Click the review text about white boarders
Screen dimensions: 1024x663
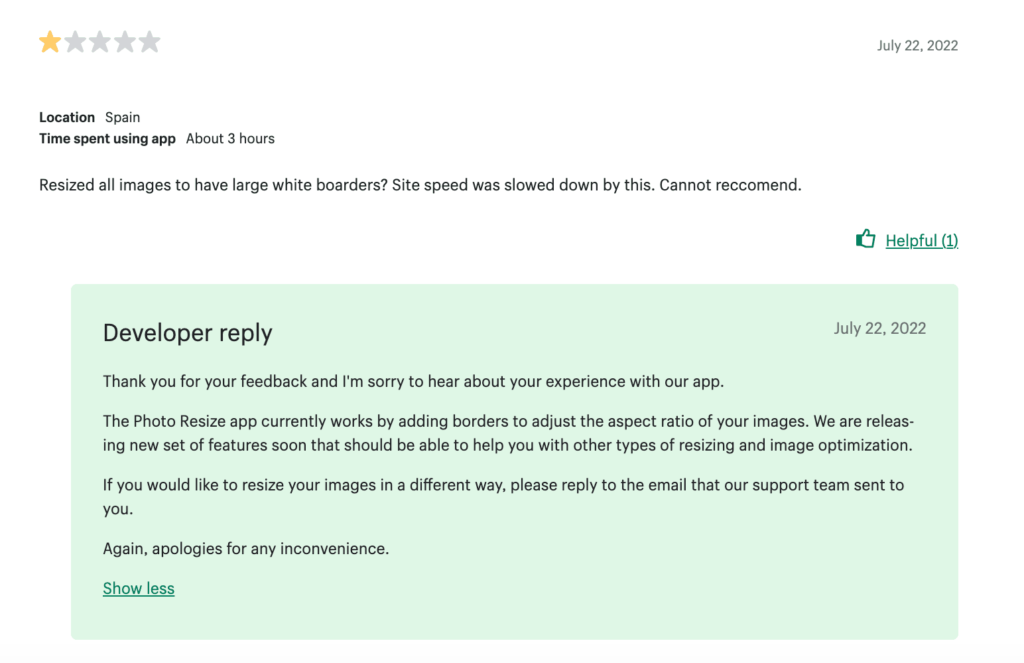(420, 185)
